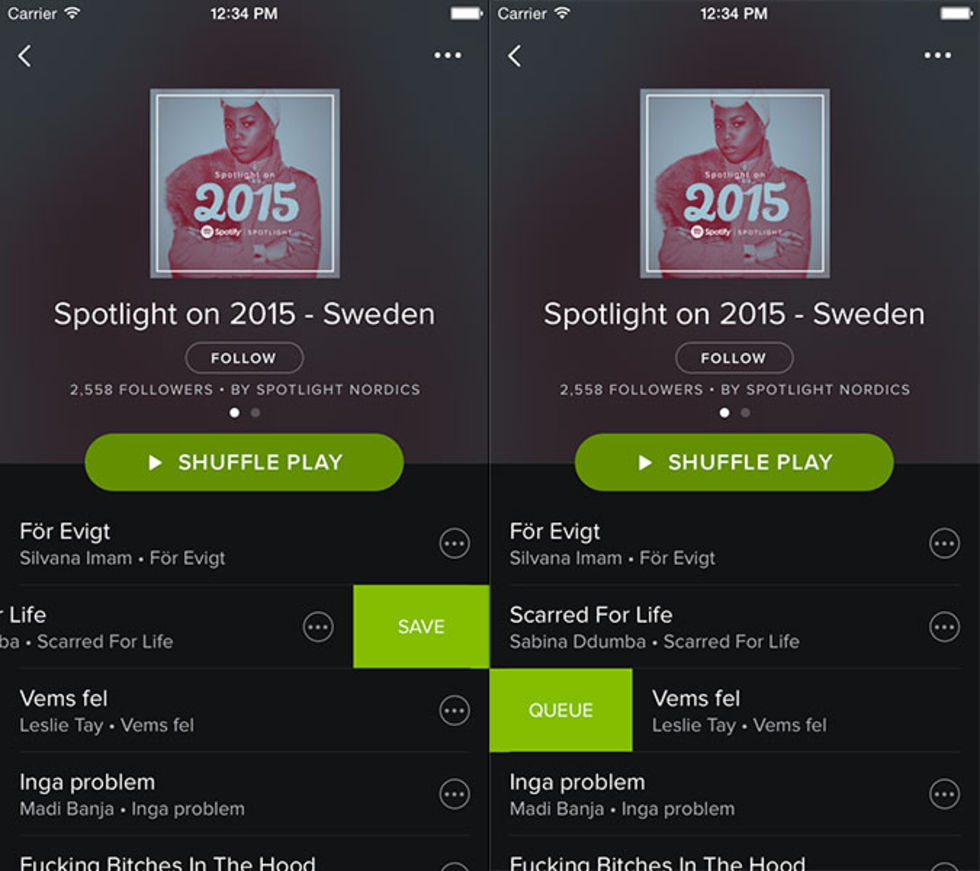Tap the playlist cover art on left screen
This screenshot has width=980, height=871.
coord(245,183)
